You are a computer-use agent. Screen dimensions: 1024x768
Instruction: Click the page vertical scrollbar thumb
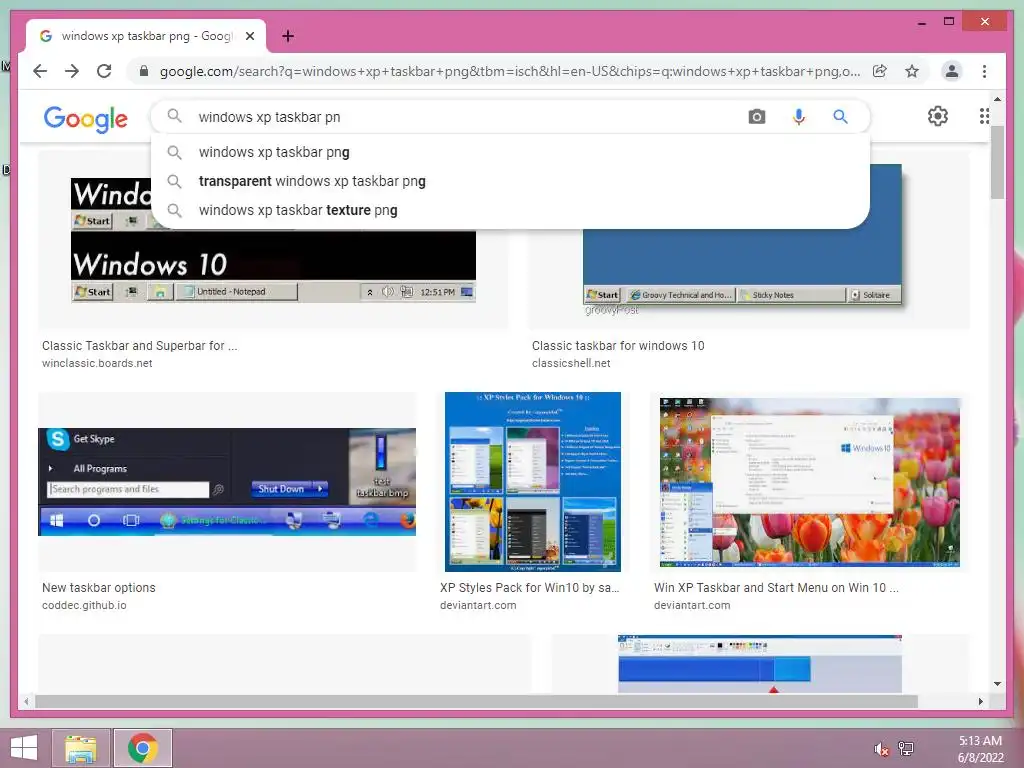[x=997, y=163]
